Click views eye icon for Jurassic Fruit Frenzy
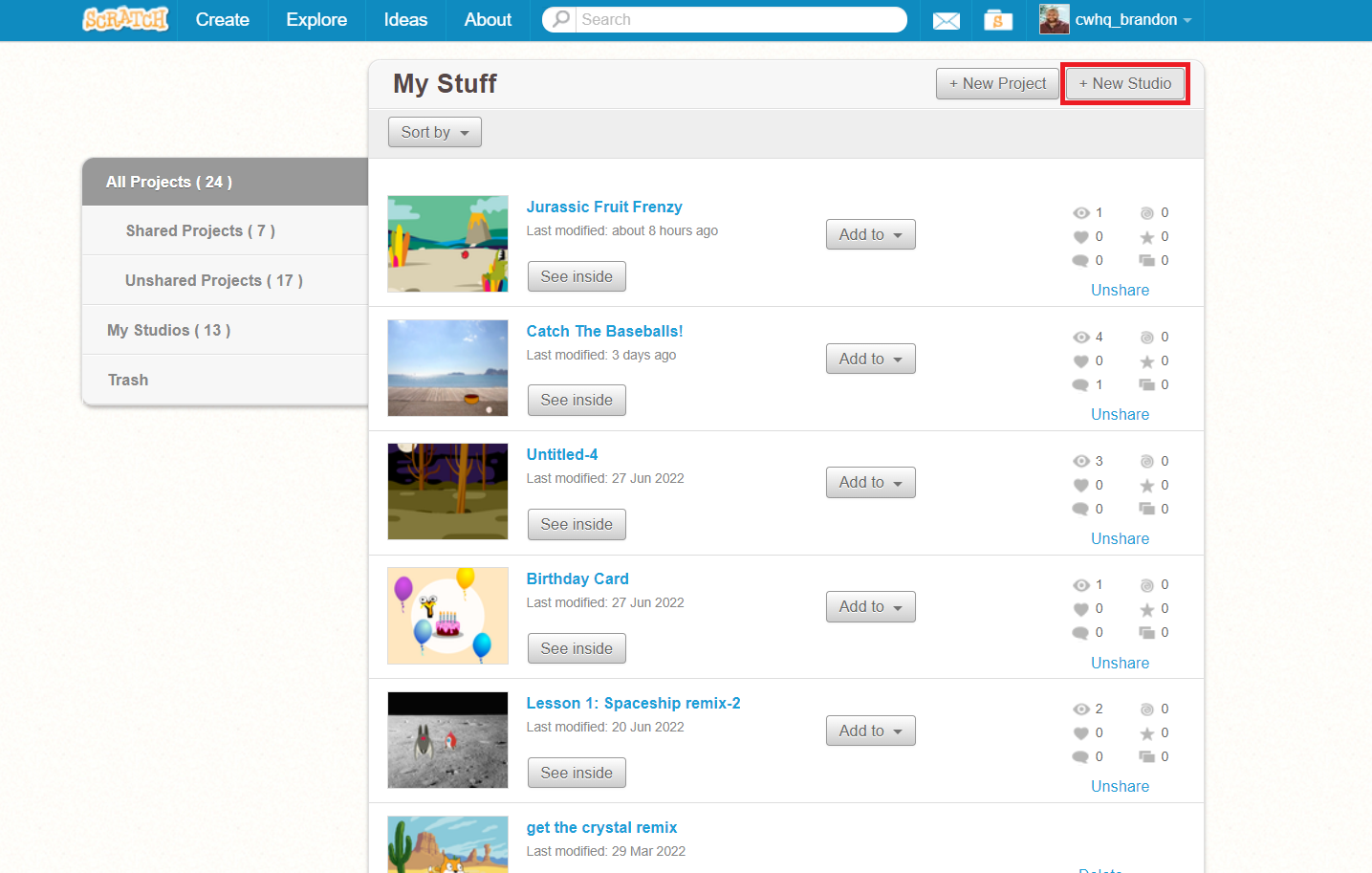 pyautogui.click(x=1081, y=213)
